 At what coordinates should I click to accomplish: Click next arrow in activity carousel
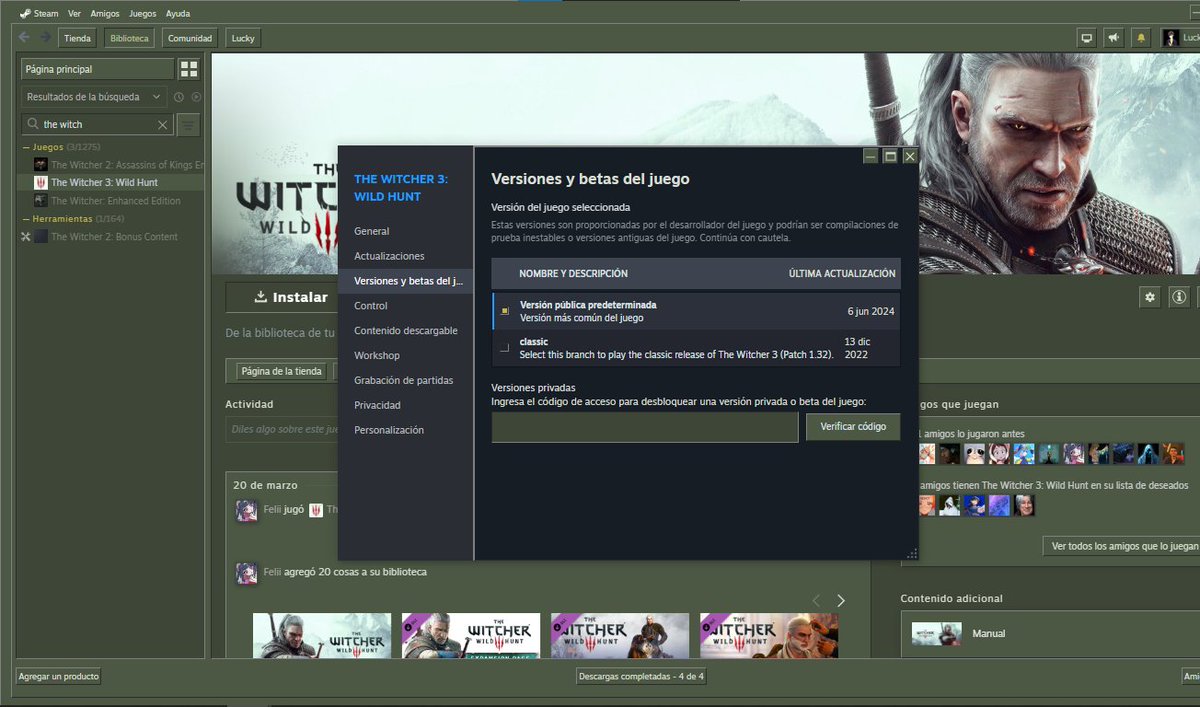841,600
